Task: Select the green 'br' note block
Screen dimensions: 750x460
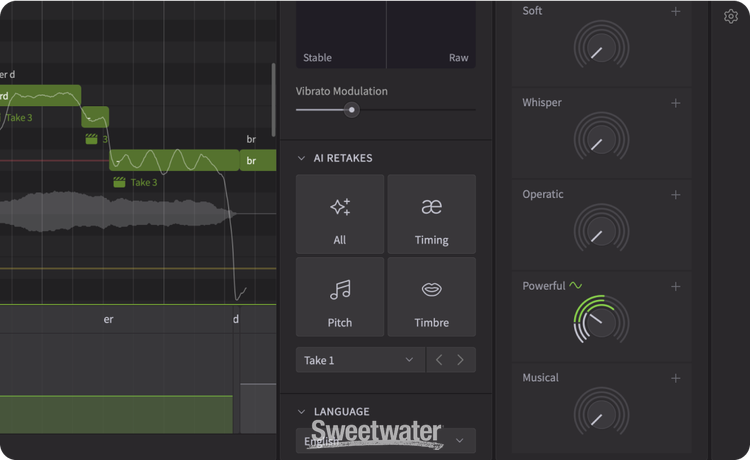Action: click(257, 161)
